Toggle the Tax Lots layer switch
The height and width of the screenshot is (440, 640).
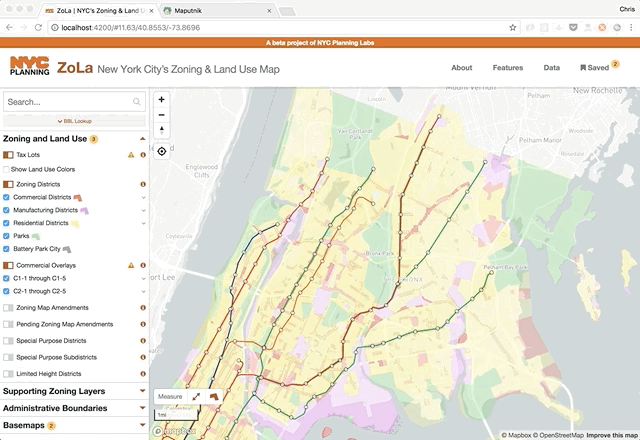(8, 155)
